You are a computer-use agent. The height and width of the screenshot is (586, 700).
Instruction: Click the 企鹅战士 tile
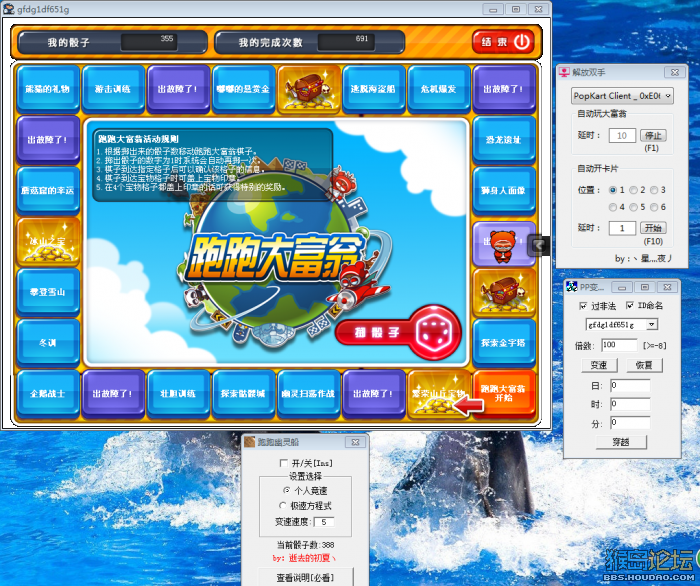coord(48,394)
